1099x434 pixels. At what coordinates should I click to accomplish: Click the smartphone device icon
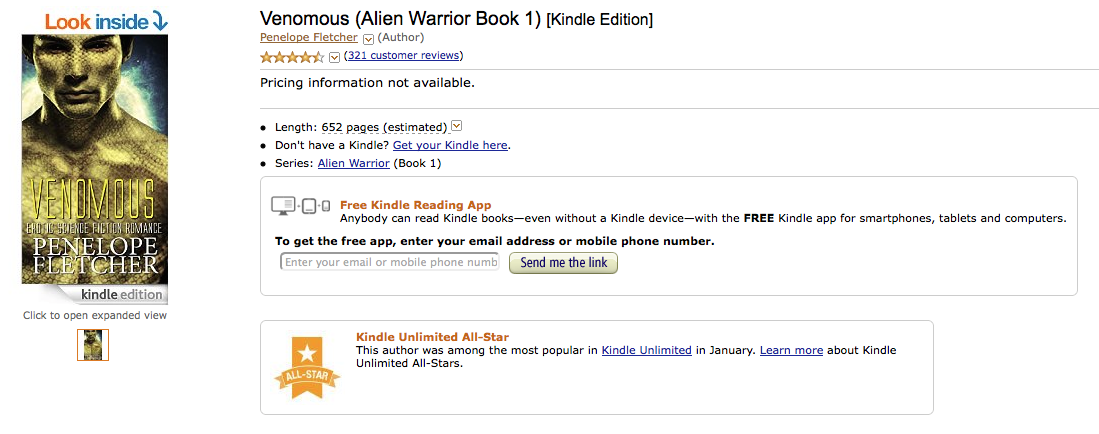coord(325,207)
